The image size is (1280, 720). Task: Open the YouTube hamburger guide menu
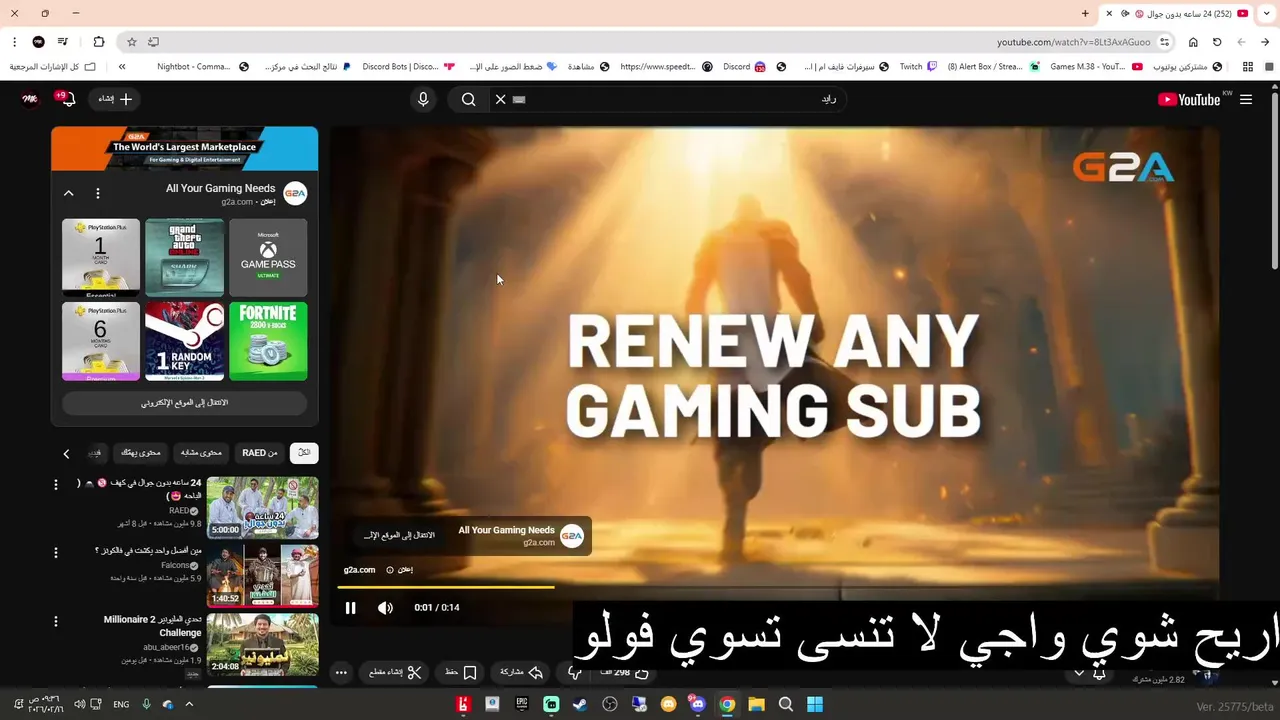1245,99
